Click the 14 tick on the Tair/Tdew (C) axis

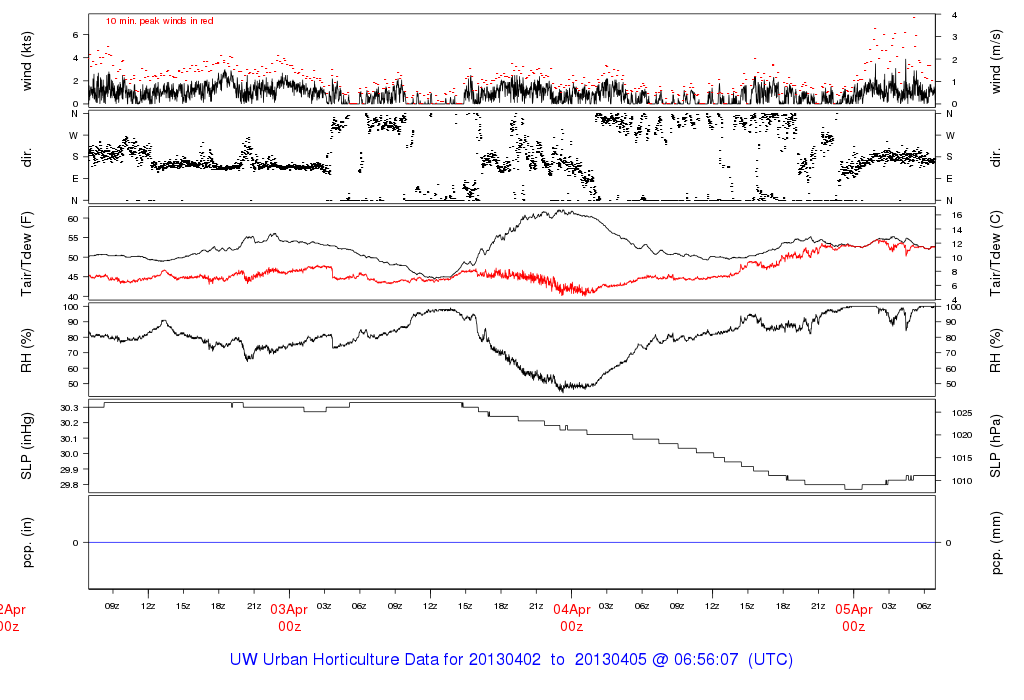tap(957, 231)
